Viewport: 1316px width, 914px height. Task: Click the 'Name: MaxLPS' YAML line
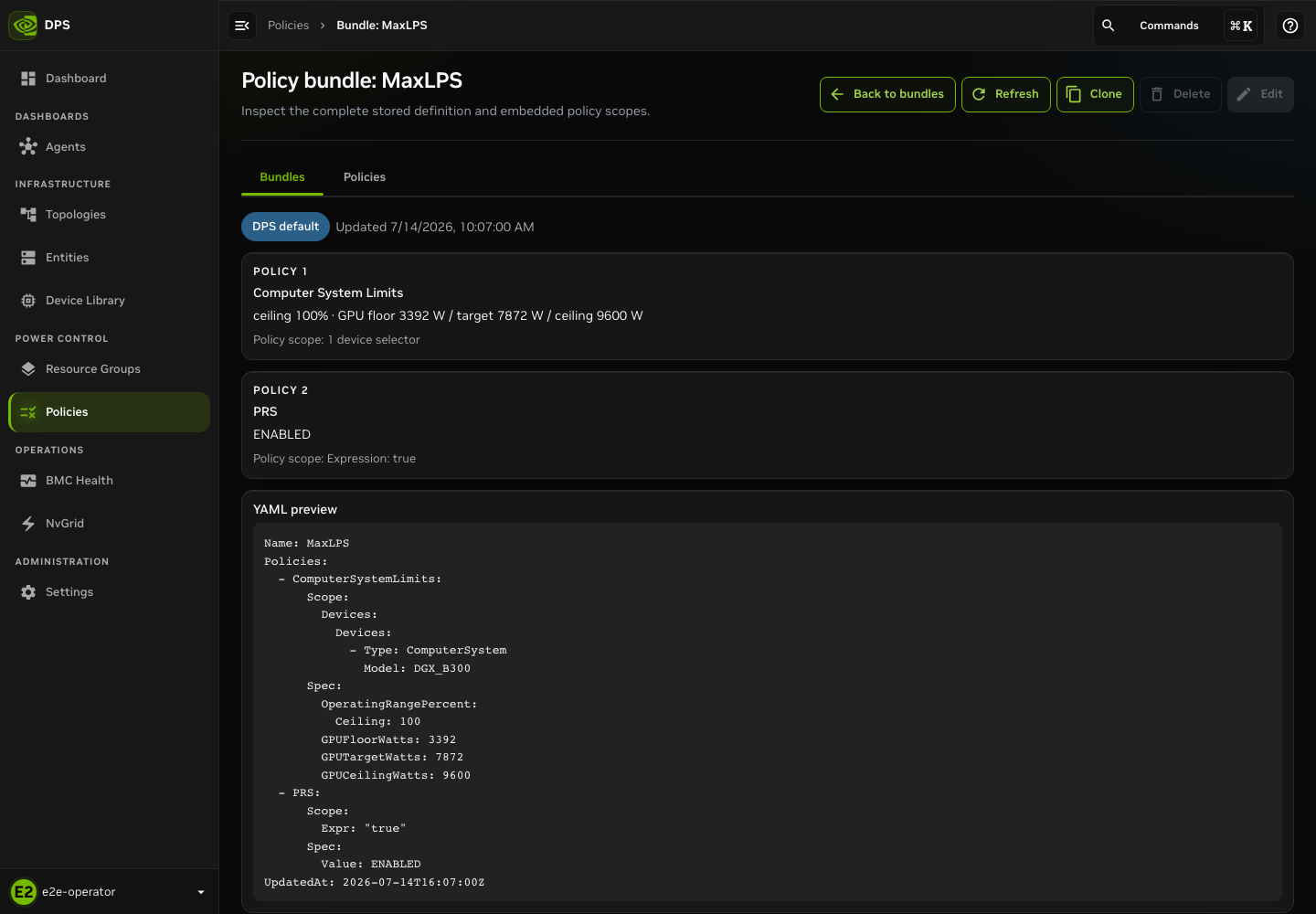pos(306,544)
